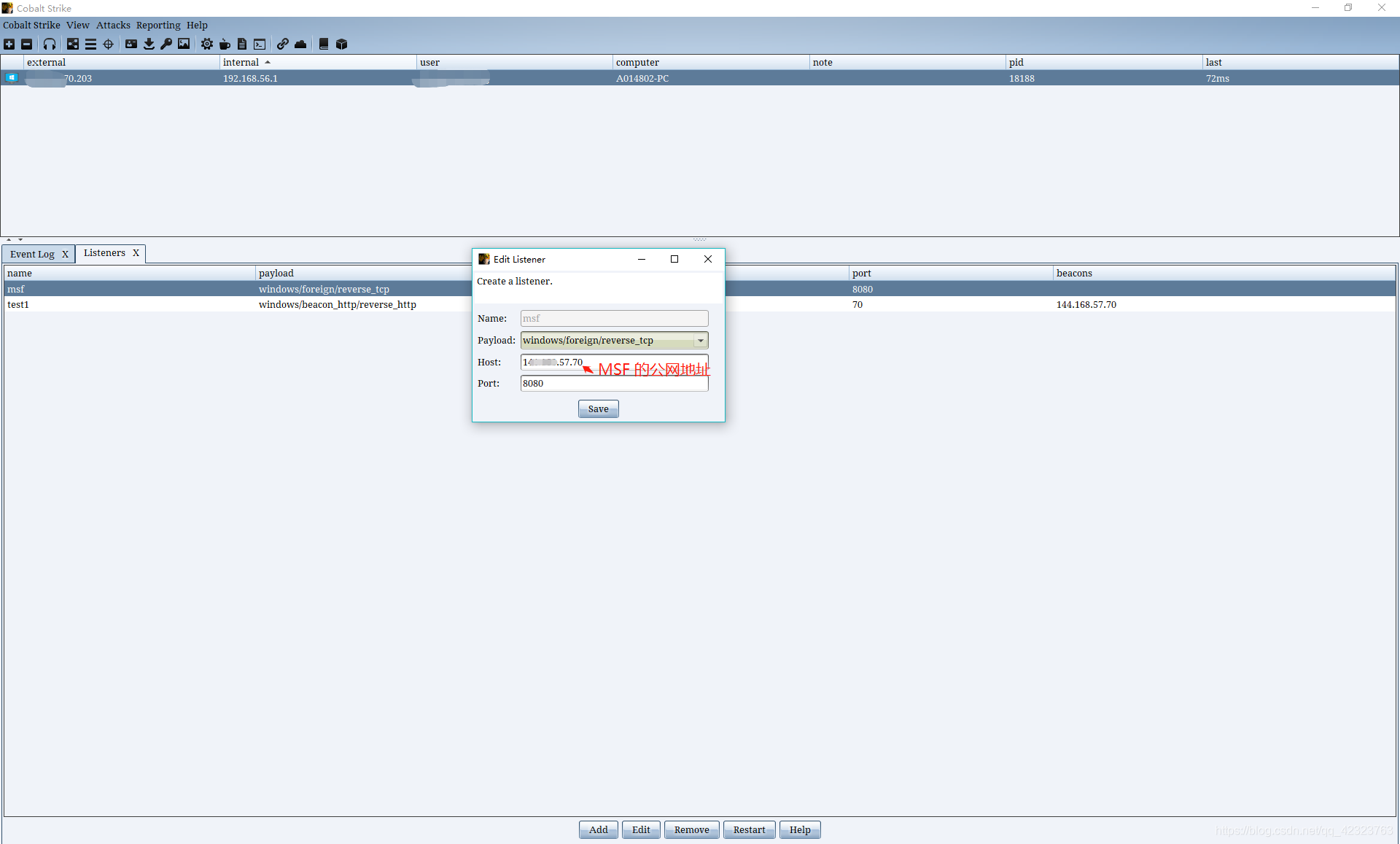Click MS Office Macro document icon

(242, 44)
